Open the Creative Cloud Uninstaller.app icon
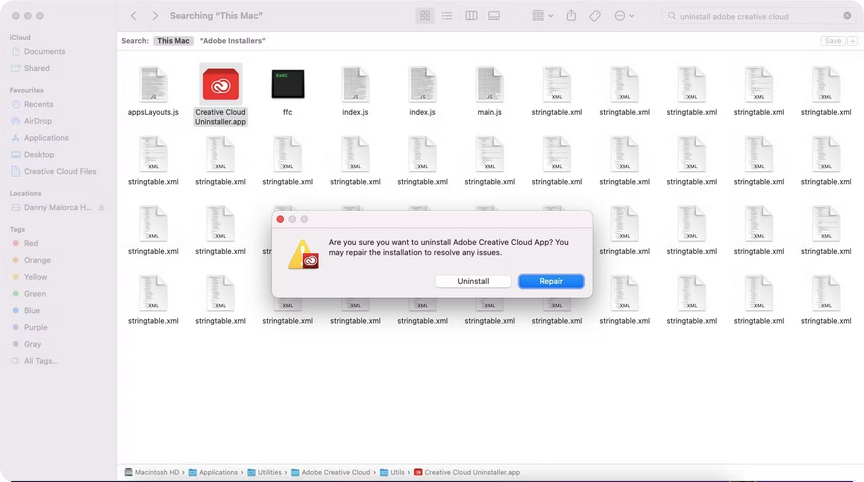The height and width of the screenshot is (482, 864). click(x=220, y=85)
